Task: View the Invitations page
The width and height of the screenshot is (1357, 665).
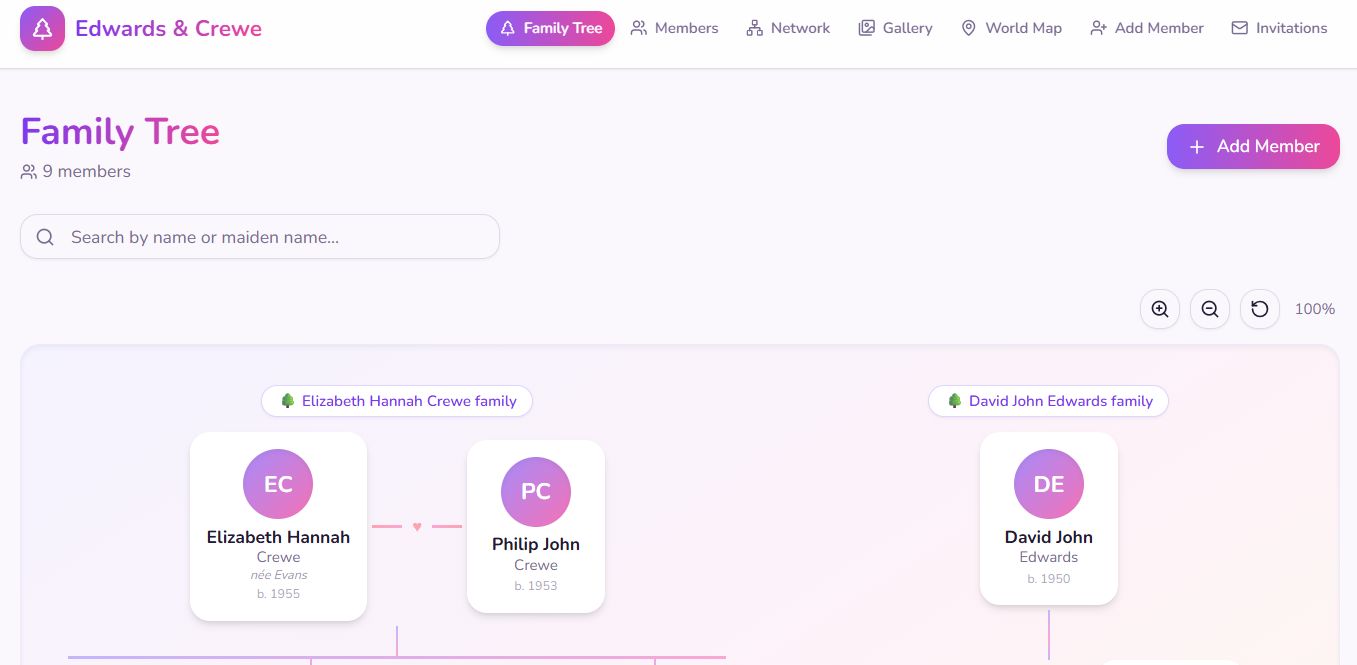Action: 1279,28
